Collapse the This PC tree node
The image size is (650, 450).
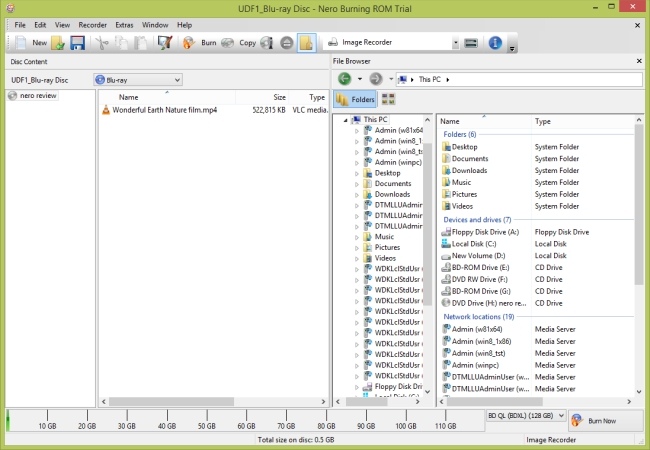(x=345, y=120)
